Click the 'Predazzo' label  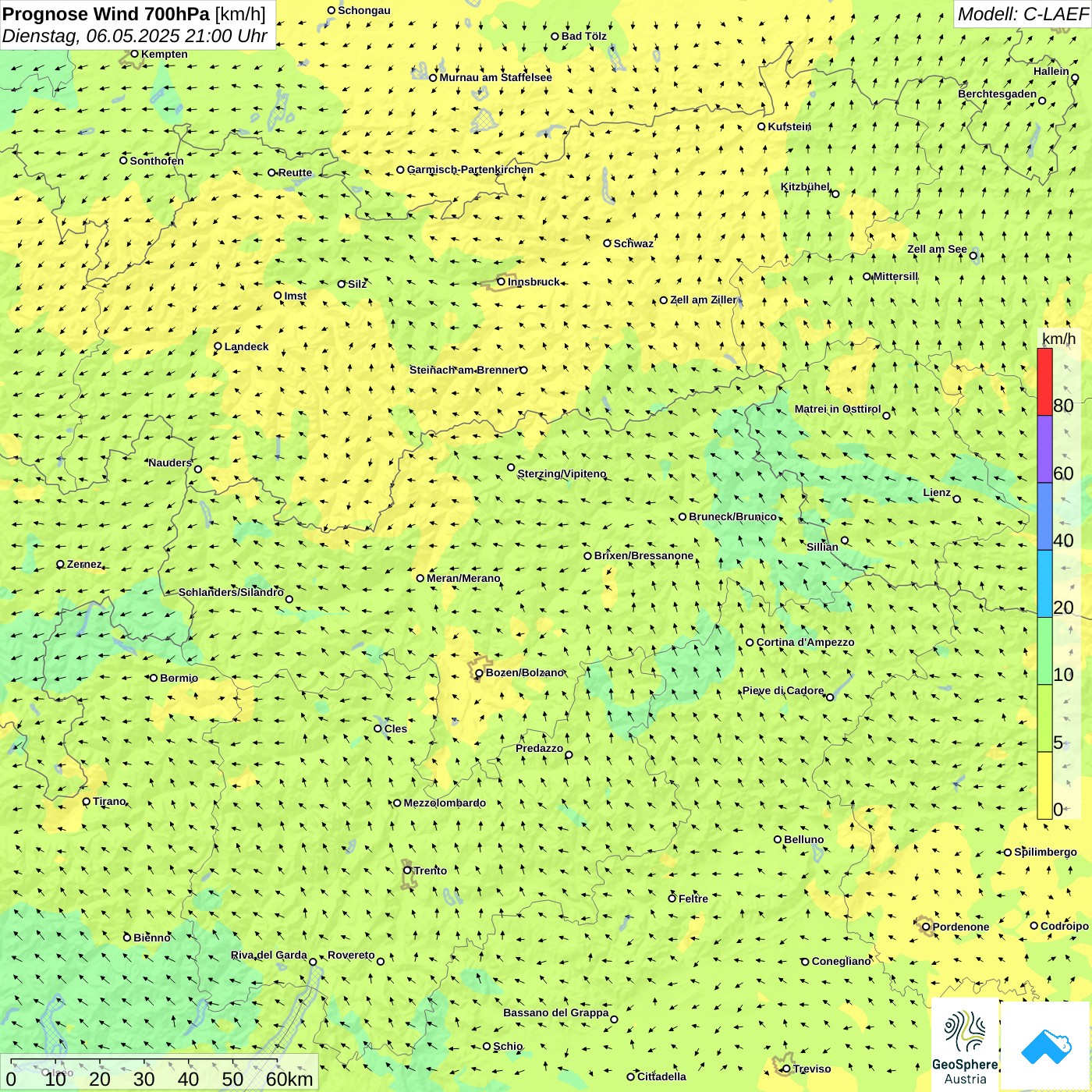click(539, 748)
